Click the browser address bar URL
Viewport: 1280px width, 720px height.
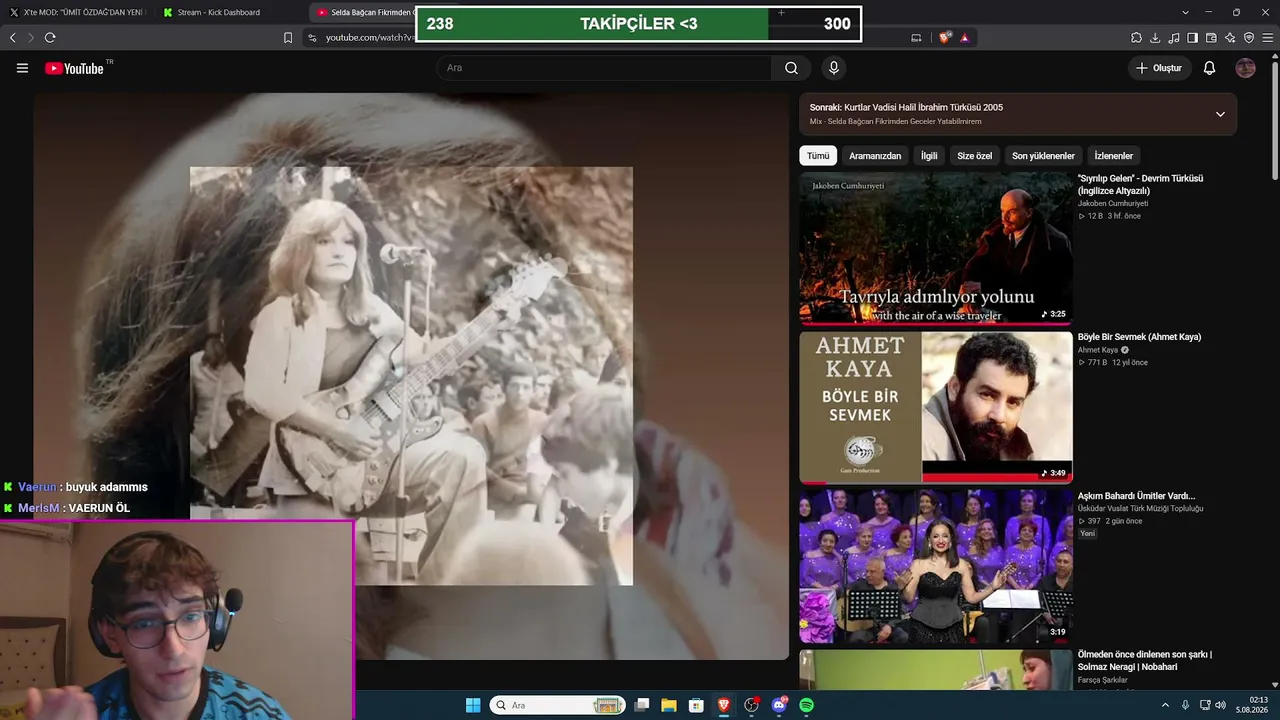370,38
